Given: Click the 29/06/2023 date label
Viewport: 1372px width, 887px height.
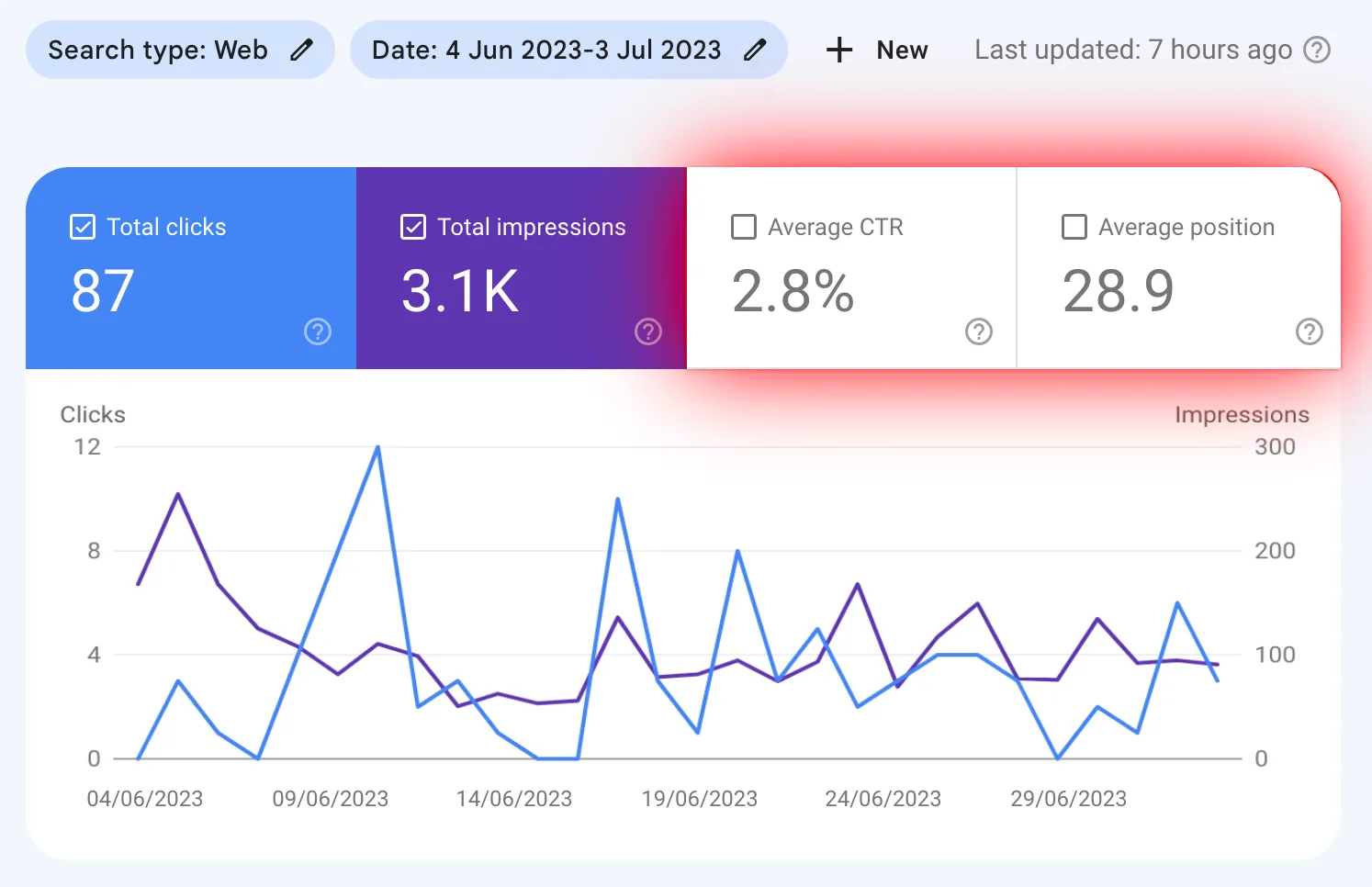Looking at the screenshot, I should tap(1069, 799).
